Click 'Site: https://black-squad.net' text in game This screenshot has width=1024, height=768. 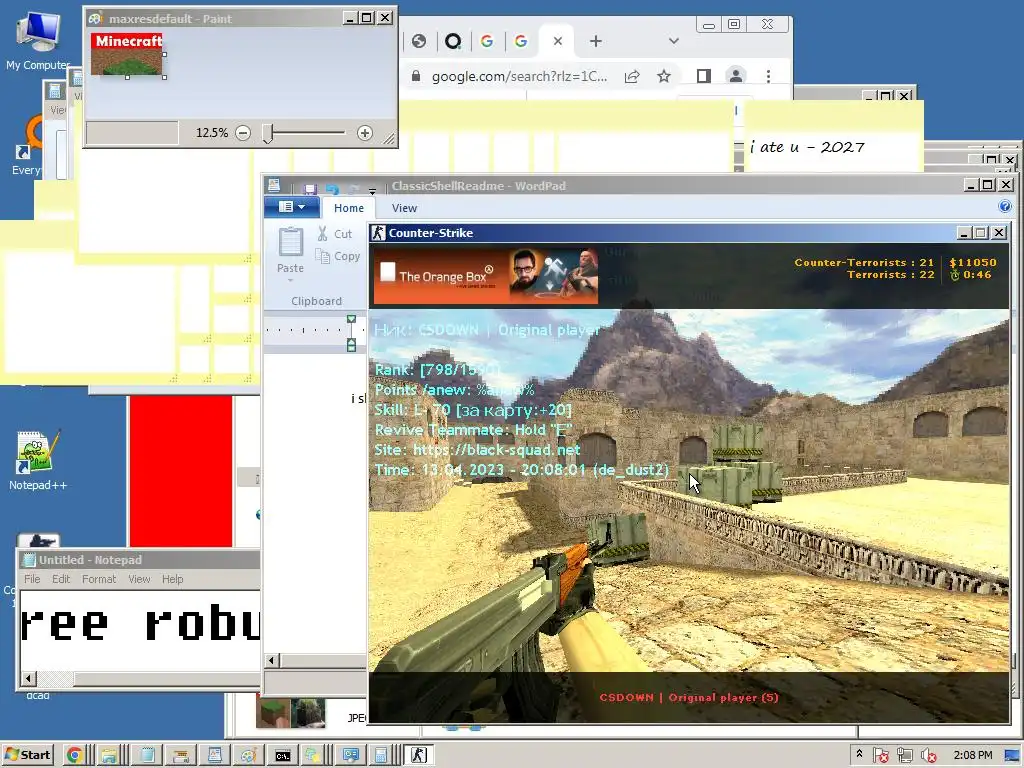(x=477, y=450)
